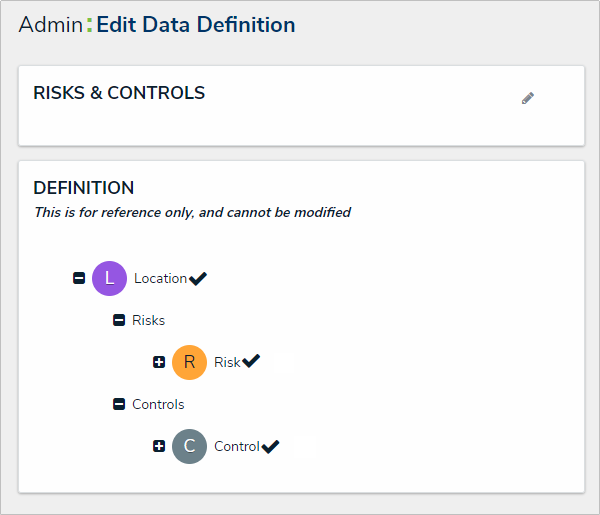Select the Control object label
The image size is (600, 515).
(x=237, y=446)
